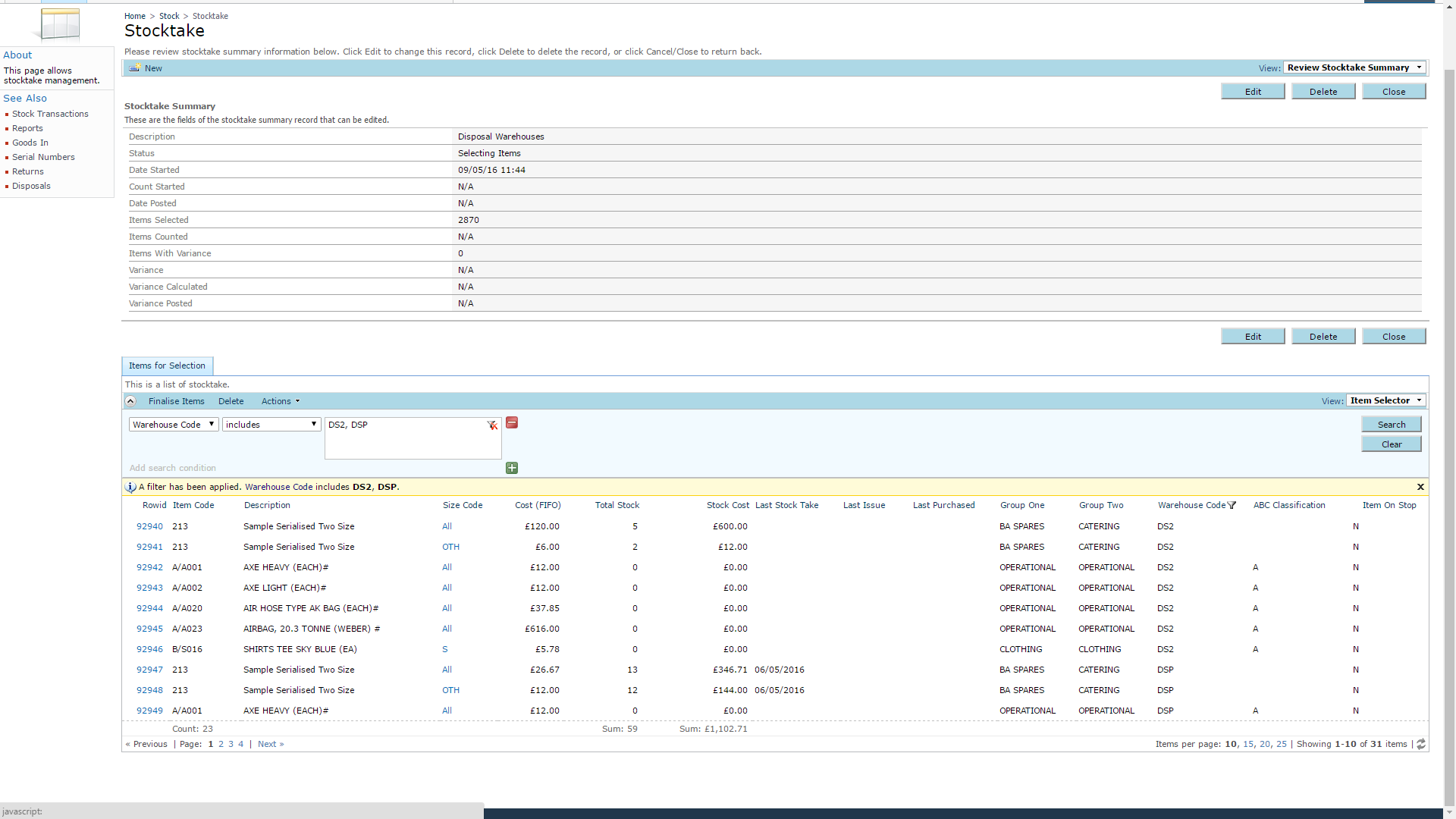
Task: Click the refresh list icon
Action: click(1421, 744)
